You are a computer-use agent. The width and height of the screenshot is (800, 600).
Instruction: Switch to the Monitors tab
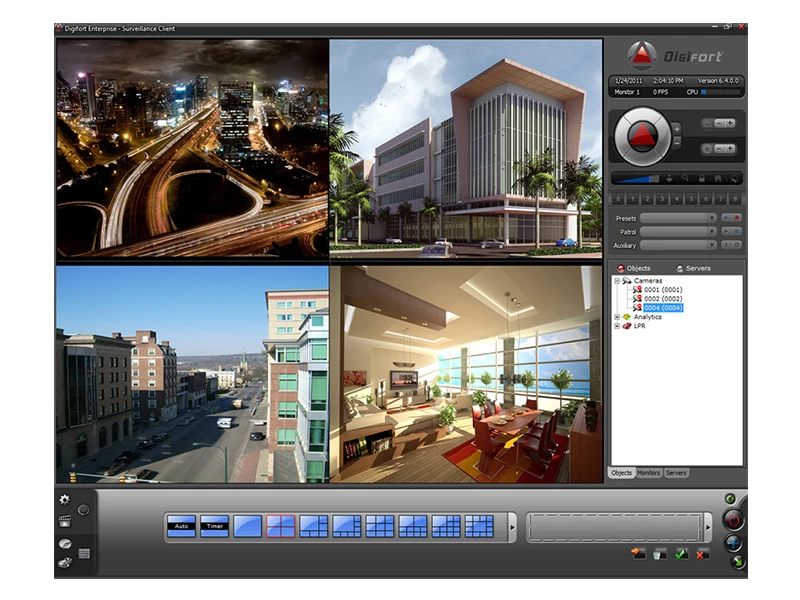click(649, 472)
